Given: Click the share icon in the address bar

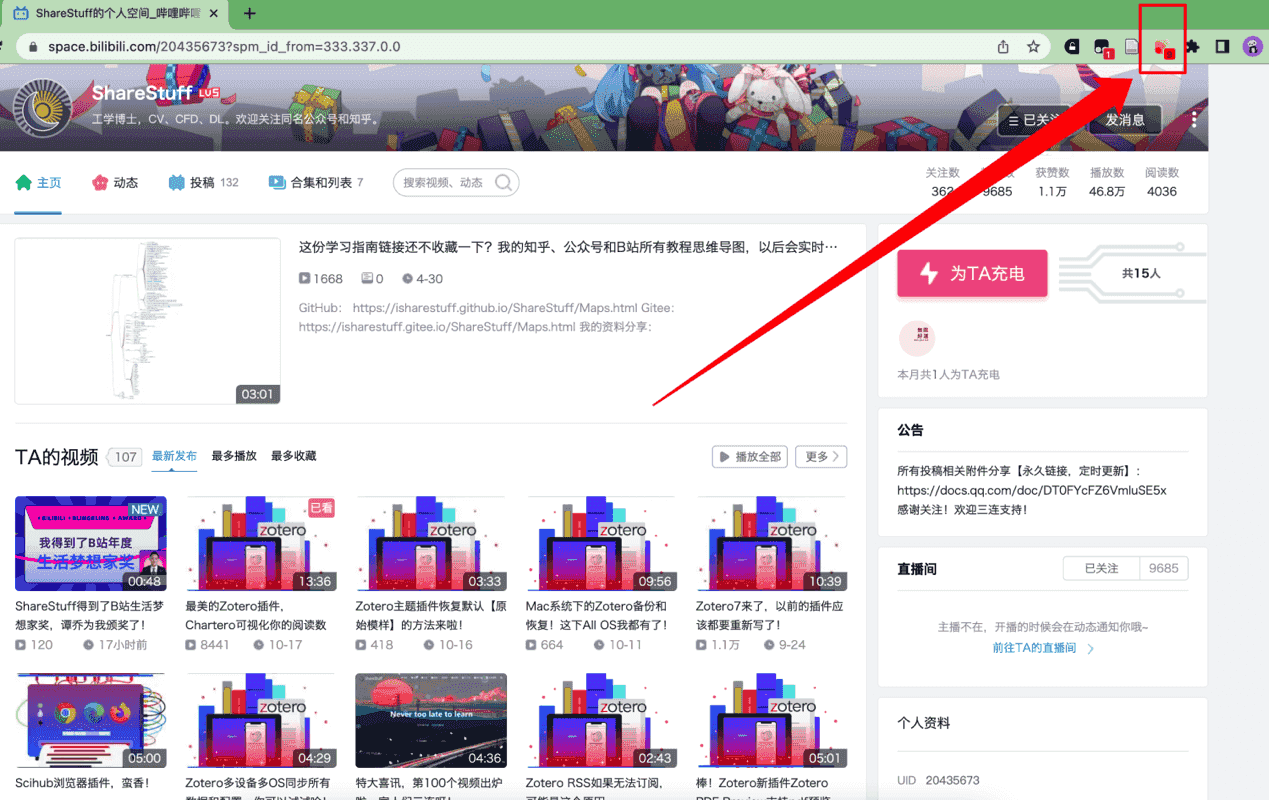Looking at the screenshot, I should click(1003, 46).
